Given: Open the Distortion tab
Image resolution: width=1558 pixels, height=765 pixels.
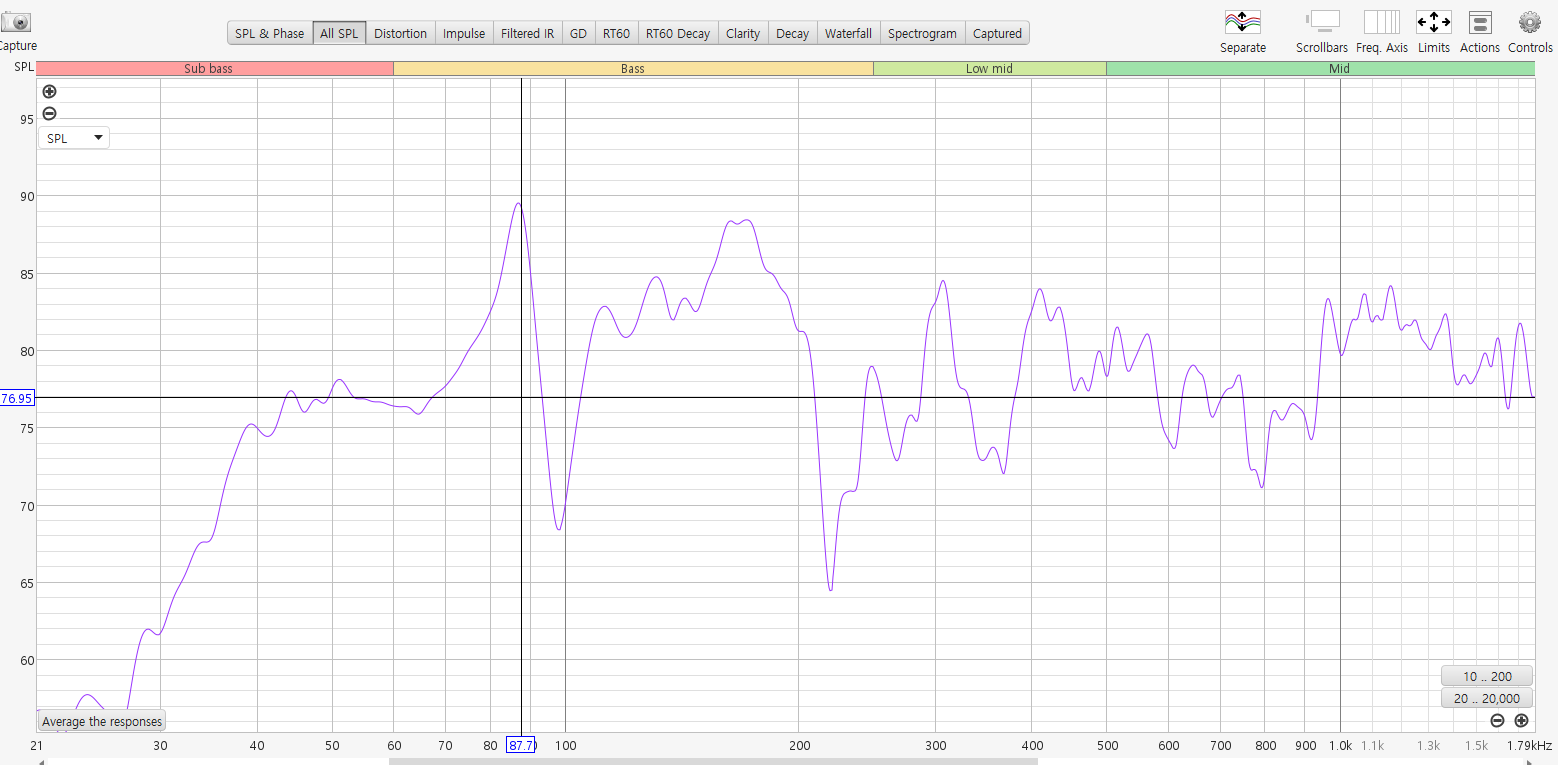Looking at the screenshot, I should pyautogui.click(x=400, y=33).
